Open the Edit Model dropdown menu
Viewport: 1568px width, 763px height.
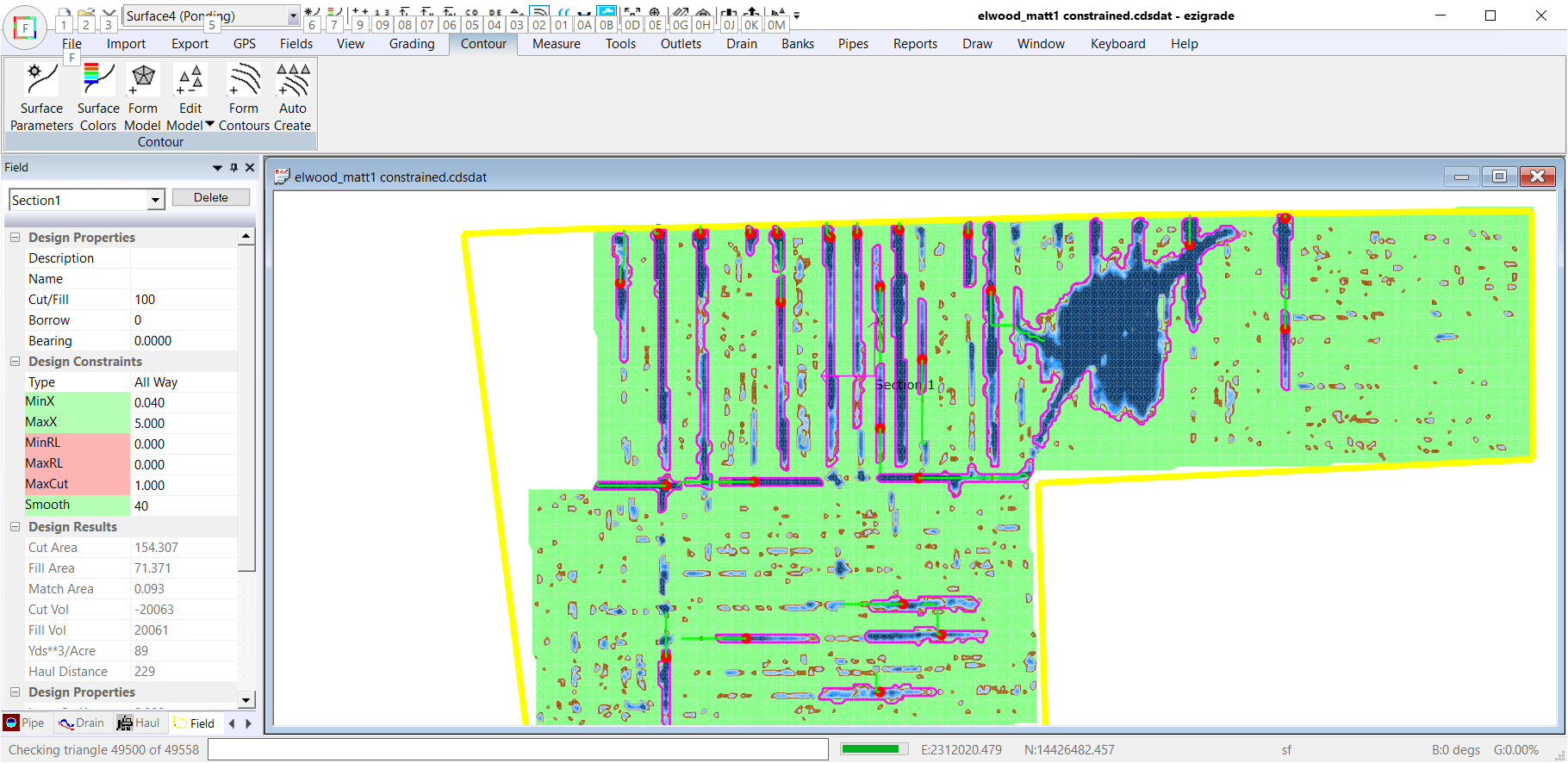coord(209,125)
